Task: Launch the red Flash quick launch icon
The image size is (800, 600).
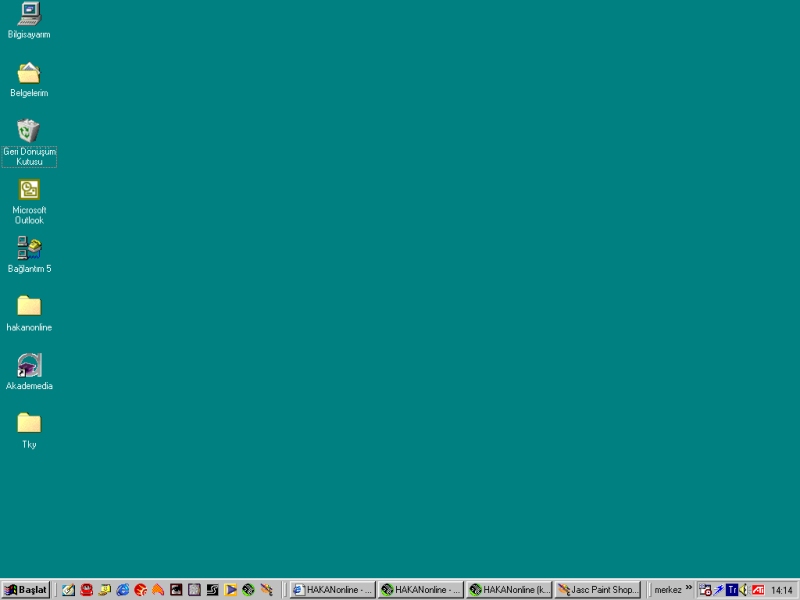Action: pyautogui.click(x=140, y=590)
